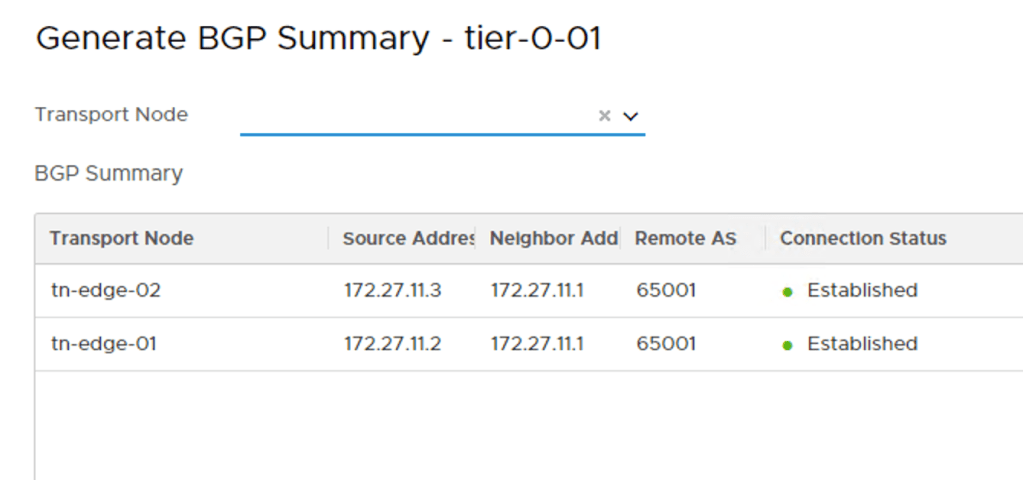The image size is (1023, 480).
Task: Click neighbor address in tn-edge-01 row
Action: (x=537, y=344)
